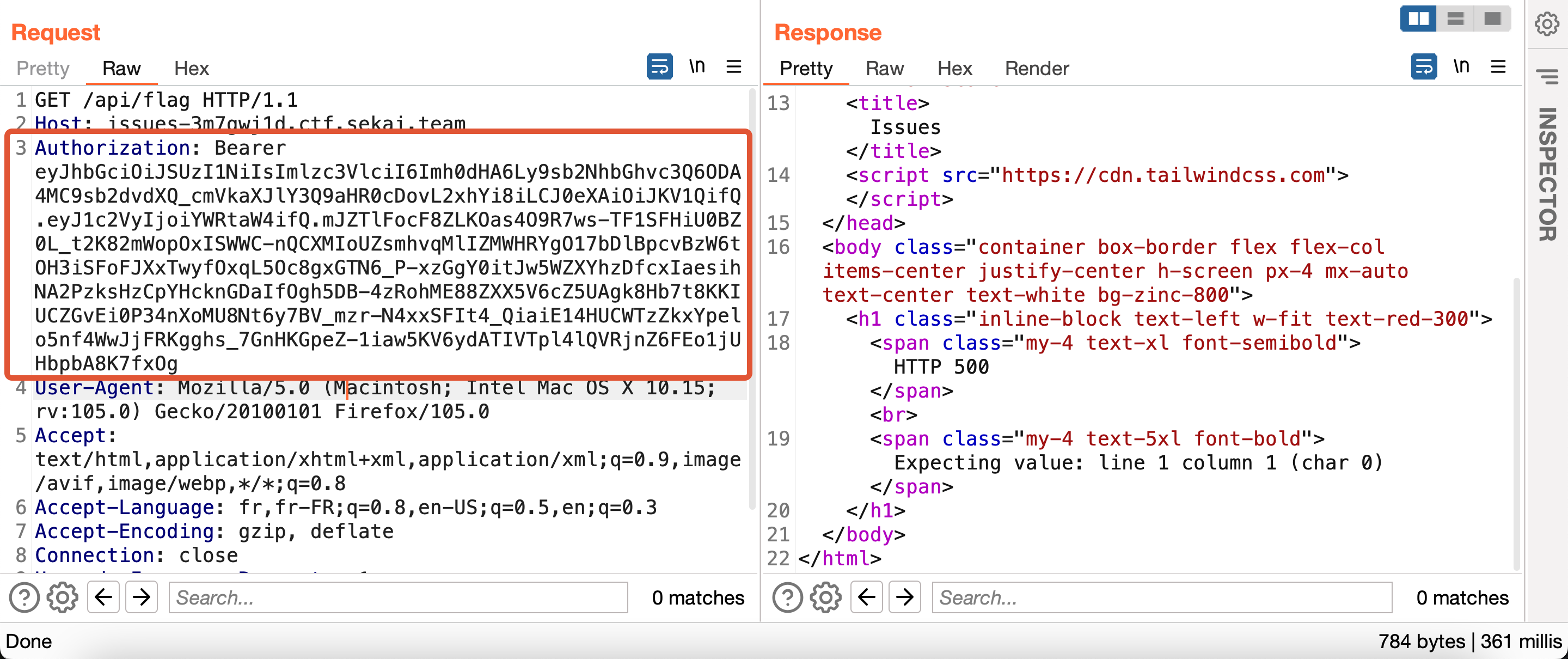Toggle word wrap in Request panel
This screenshot has height=659, width=1568.
tap(659, 66)
